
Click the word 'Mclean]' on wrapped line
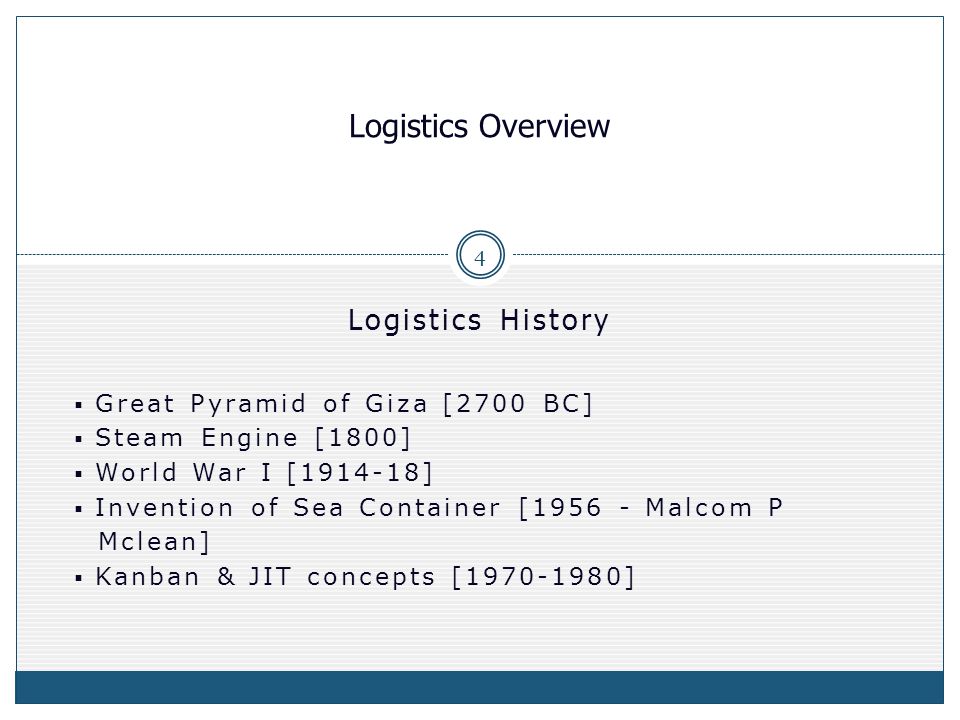point(154,542)
